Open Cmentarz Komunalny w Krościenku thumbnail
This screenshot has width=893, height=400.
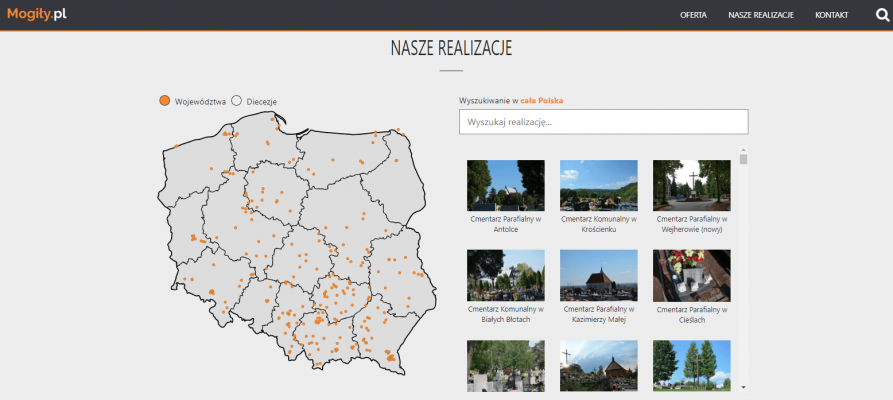click(x=598, y=185)
